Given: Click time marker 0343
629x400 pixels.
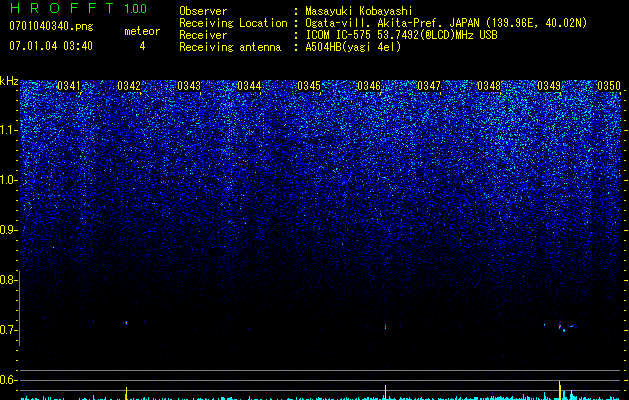Looking at the screenshot, I should tap(189, 86).
